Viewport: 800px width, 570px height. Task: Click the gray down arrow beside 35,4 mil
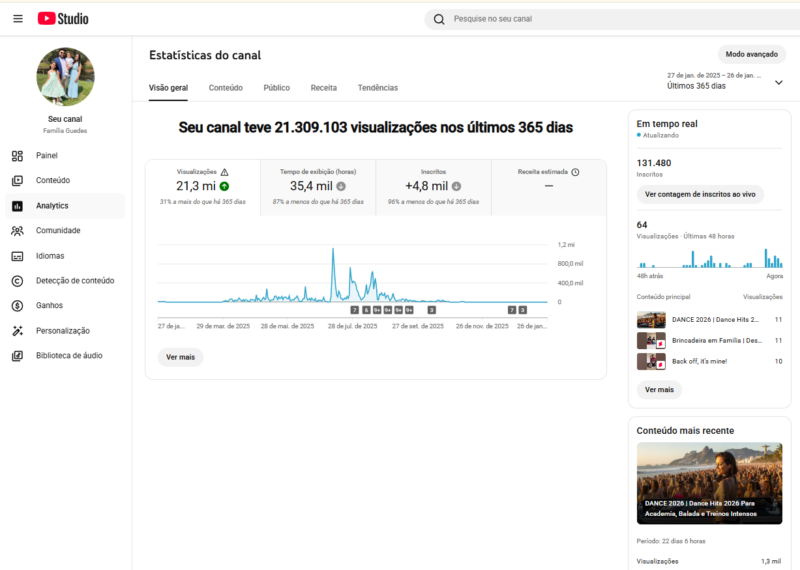pyautogui.click(x=341, y=186)
